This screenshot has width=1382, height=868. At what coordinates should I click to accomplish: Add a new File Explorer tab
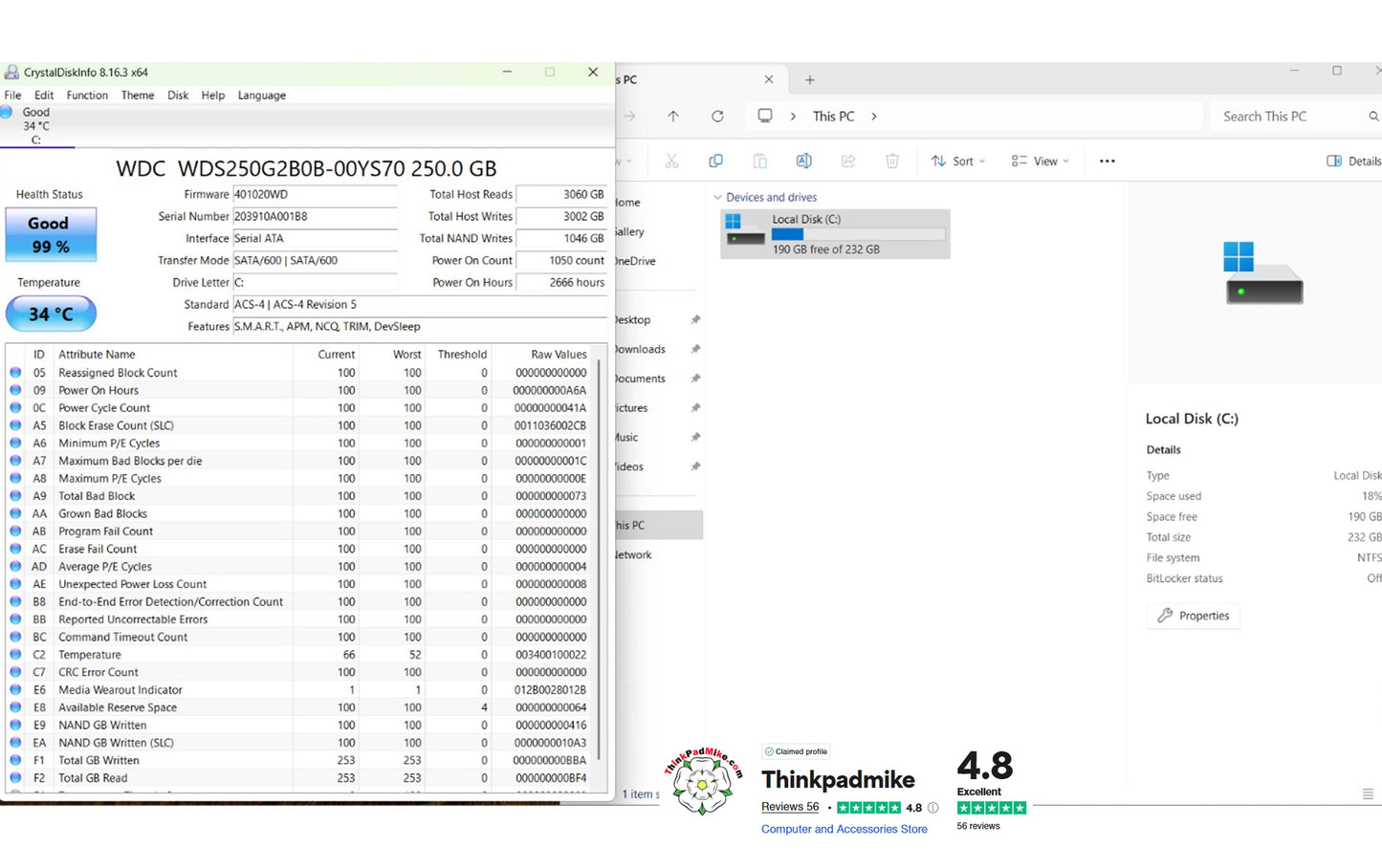tap(810, 79)
